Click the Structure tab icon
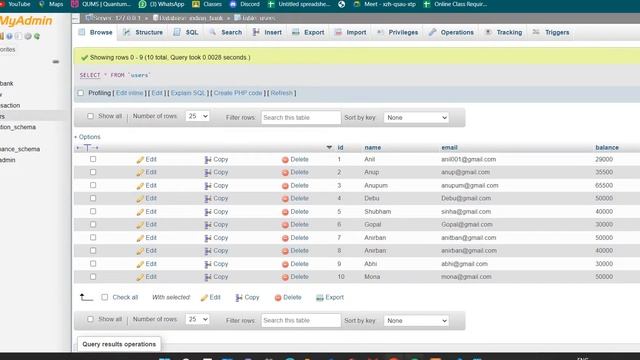640x360 pixels. tap(127, 32)
